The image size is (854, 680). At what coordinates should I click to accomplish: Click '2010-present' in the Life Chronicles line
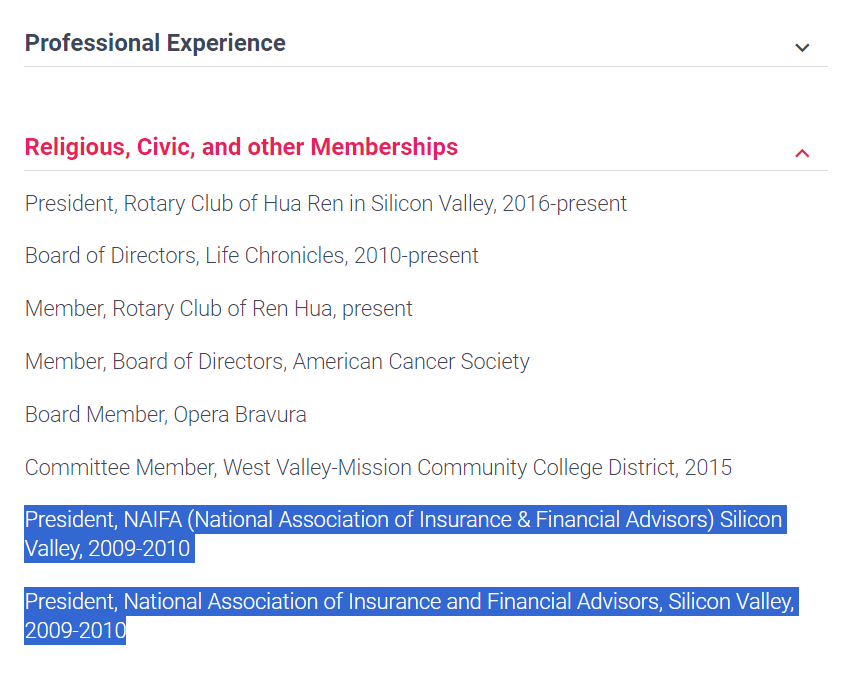pyautogui.click(x=416, y=255)
